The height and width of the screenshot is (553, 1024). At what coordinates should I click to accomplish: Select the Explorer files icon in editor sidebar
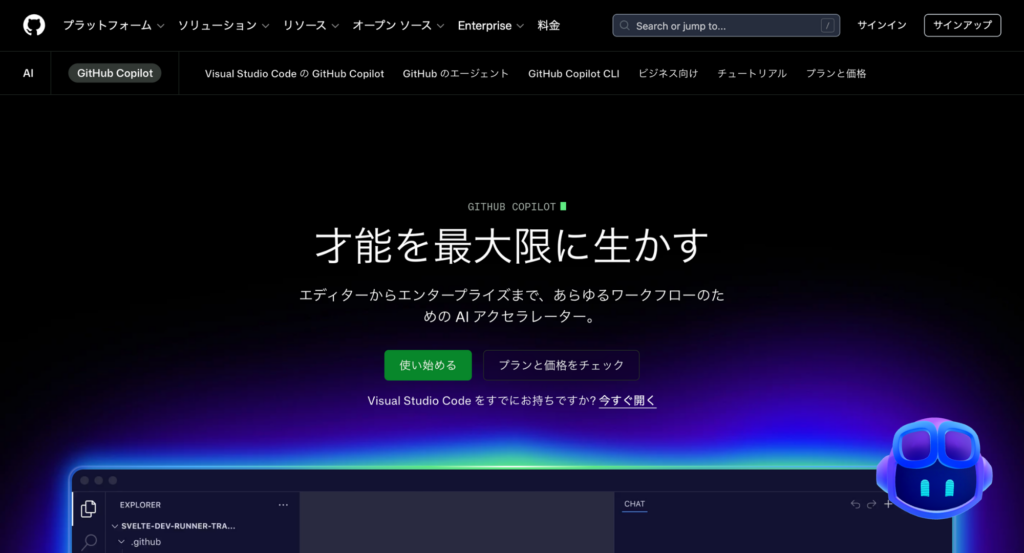tap(88, 509)
